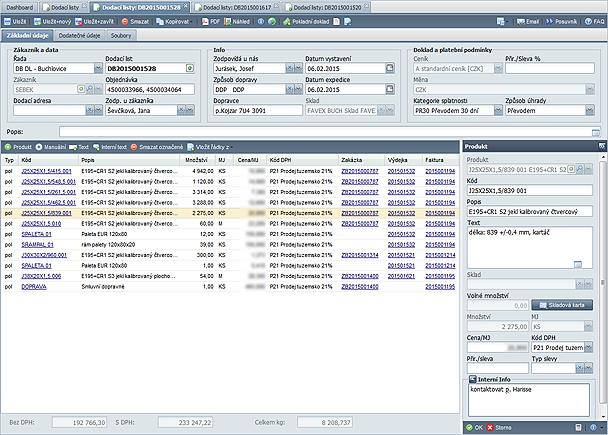This screenshot has width=608, height=435.
Task: Click into the Přir./Sleva % field
Action: point(549,69)
